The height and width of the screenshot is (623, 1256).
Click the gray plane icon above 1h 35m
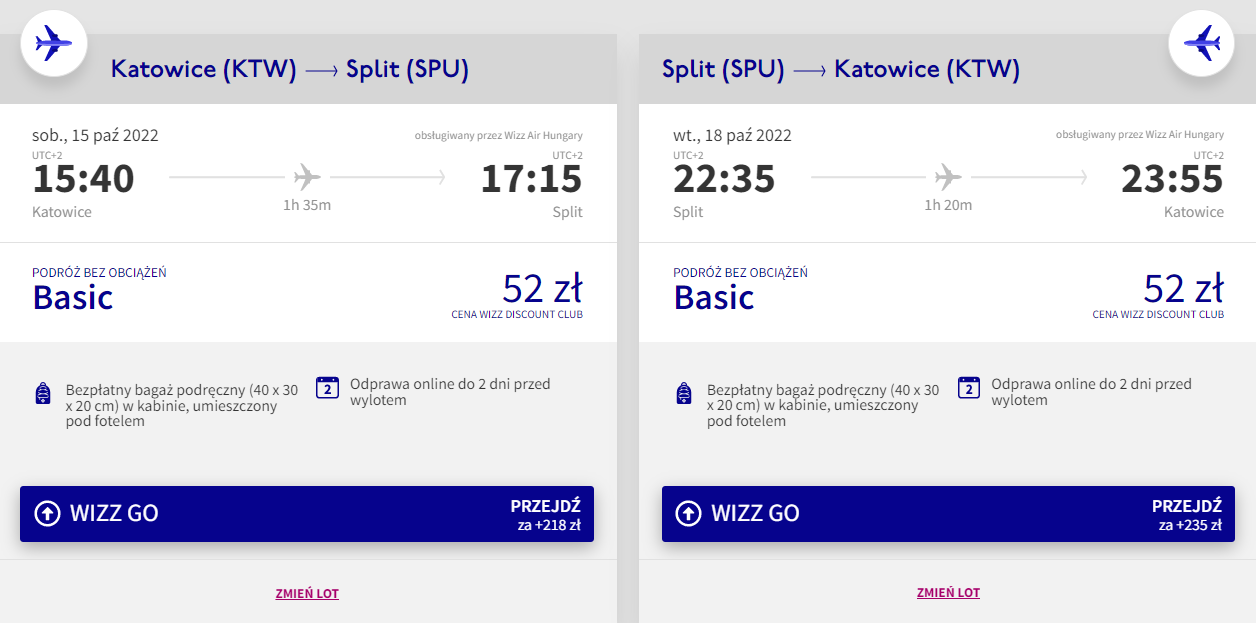307,178
